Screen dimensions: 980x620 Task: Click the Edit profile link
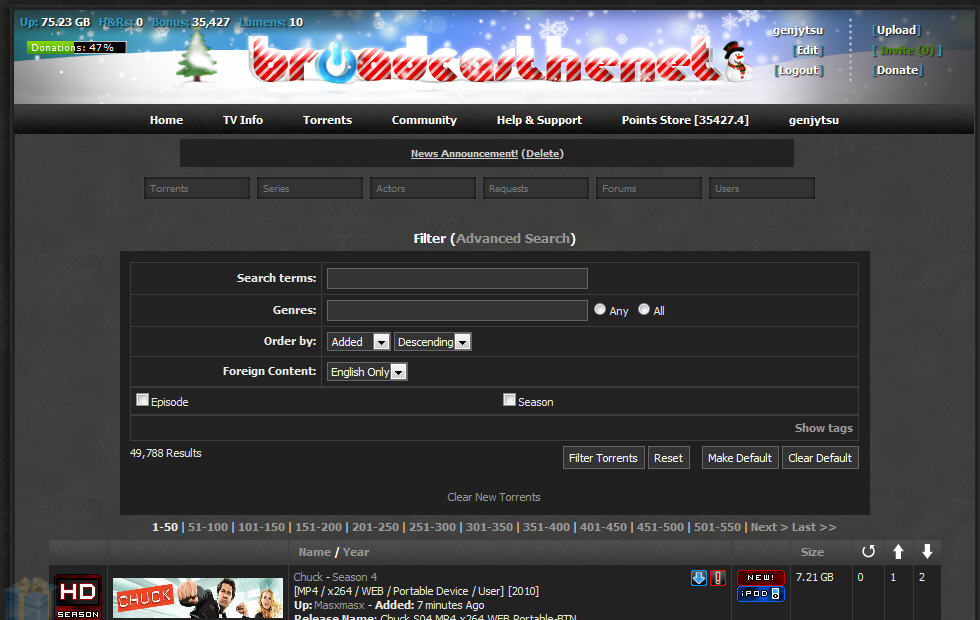[x=808, y=50]
